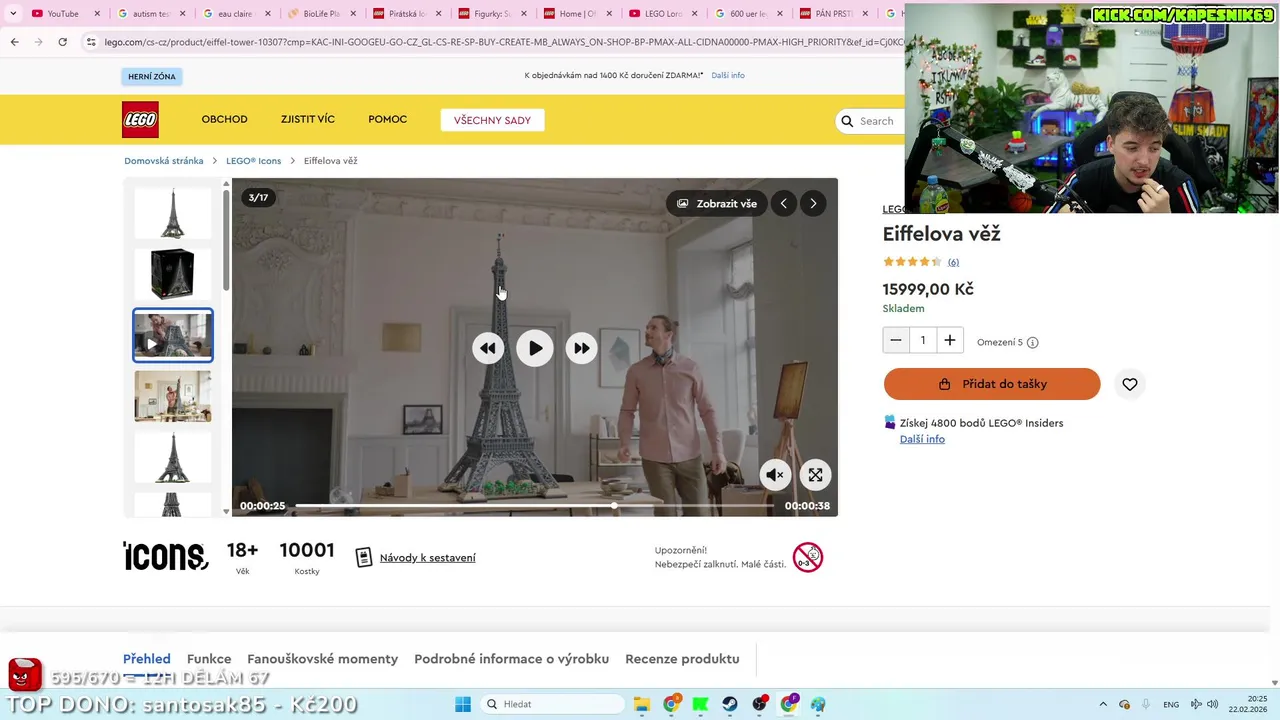
Task: Switch to Podrobné informace o výrobku tab
Action: point(512,659)
